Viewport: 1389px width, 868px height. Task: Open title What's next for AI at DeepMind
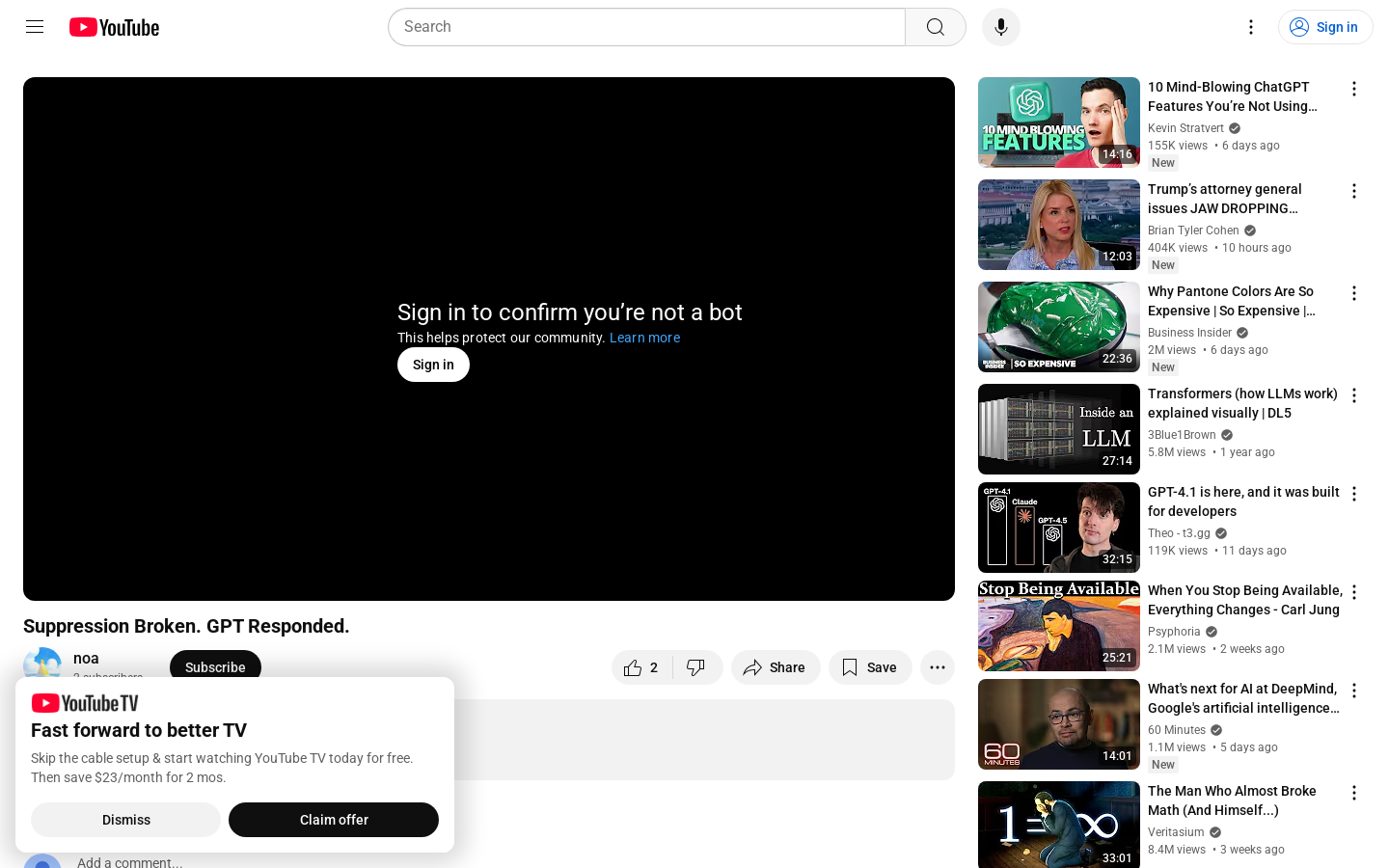tap(1243, 698)
